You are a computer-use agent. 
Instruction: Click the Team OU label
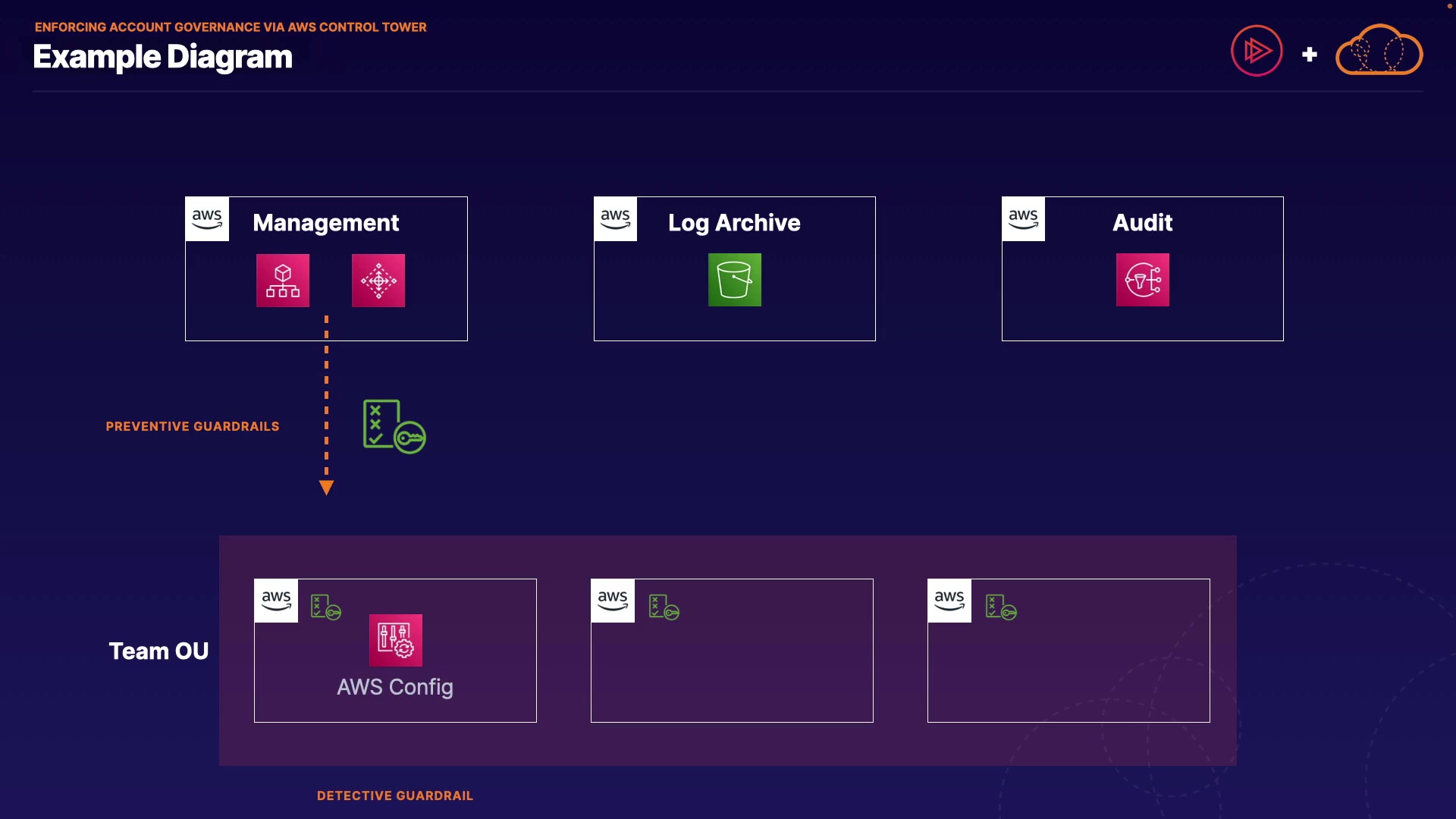158,651
